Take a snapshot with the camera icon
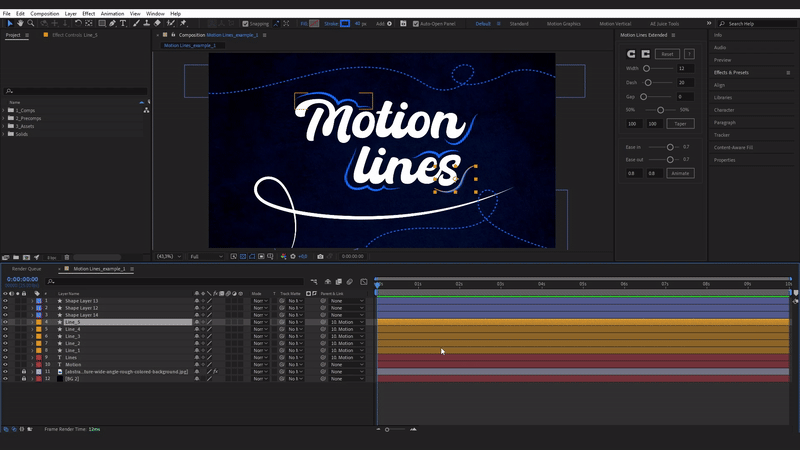The height and width of the screenshot is (450, 800). (x=320, y=256)
